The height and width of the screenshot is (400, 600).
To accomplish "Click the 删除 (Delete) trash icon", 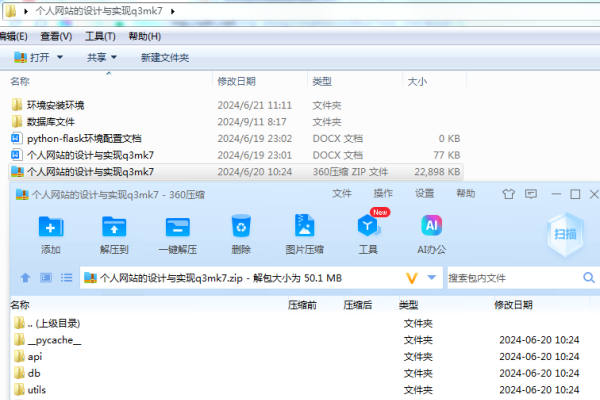I will pyautogui.click(x=241, y=226).
